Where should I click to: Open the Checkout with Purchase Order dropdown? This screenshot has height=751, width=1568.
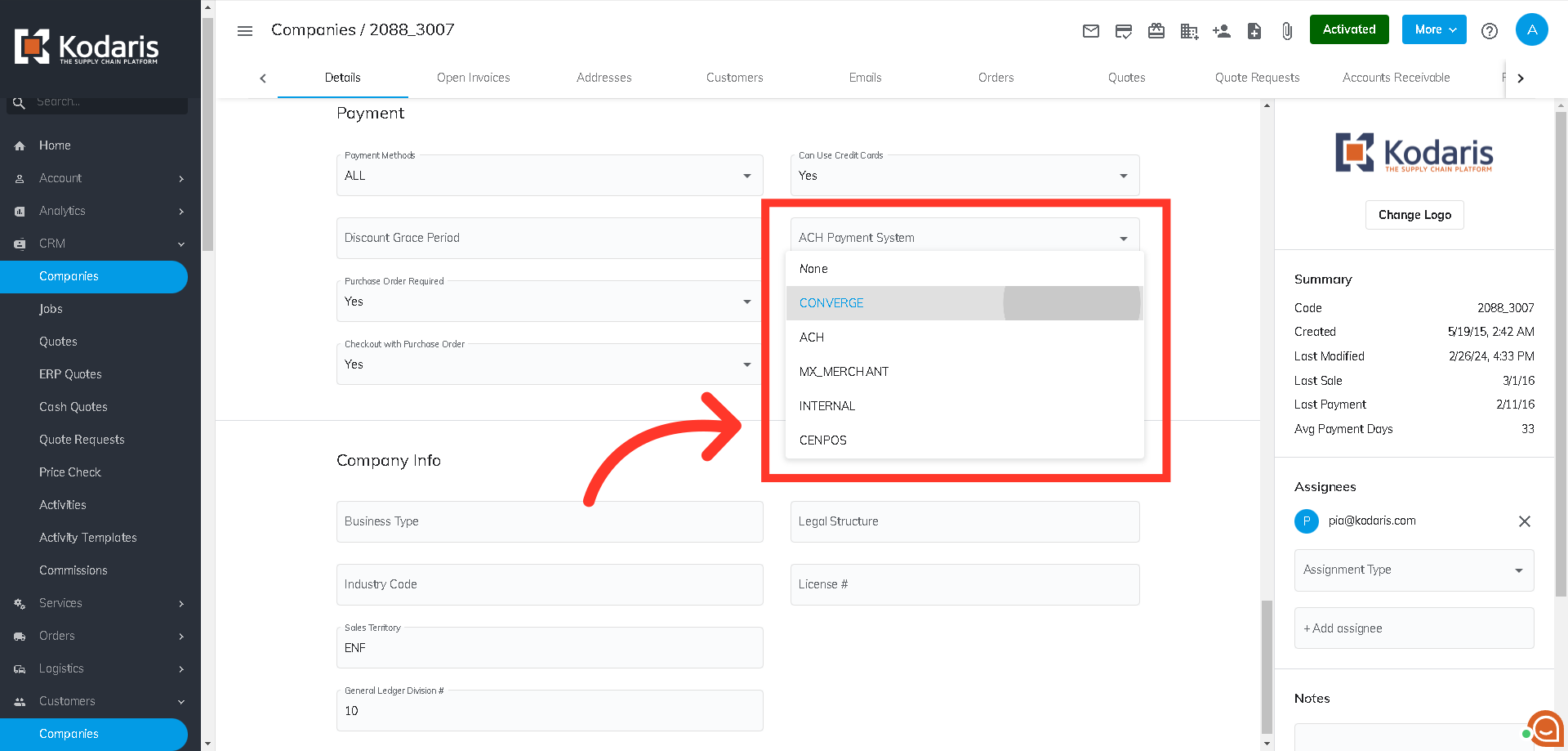(550, 364)
